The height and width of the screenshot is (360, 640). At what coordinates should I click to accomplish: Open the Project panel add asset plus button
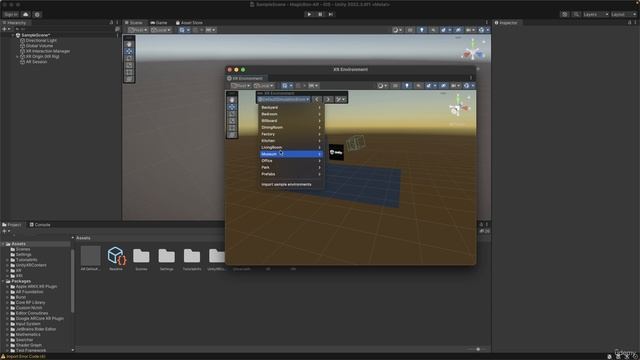pos(6,231)
